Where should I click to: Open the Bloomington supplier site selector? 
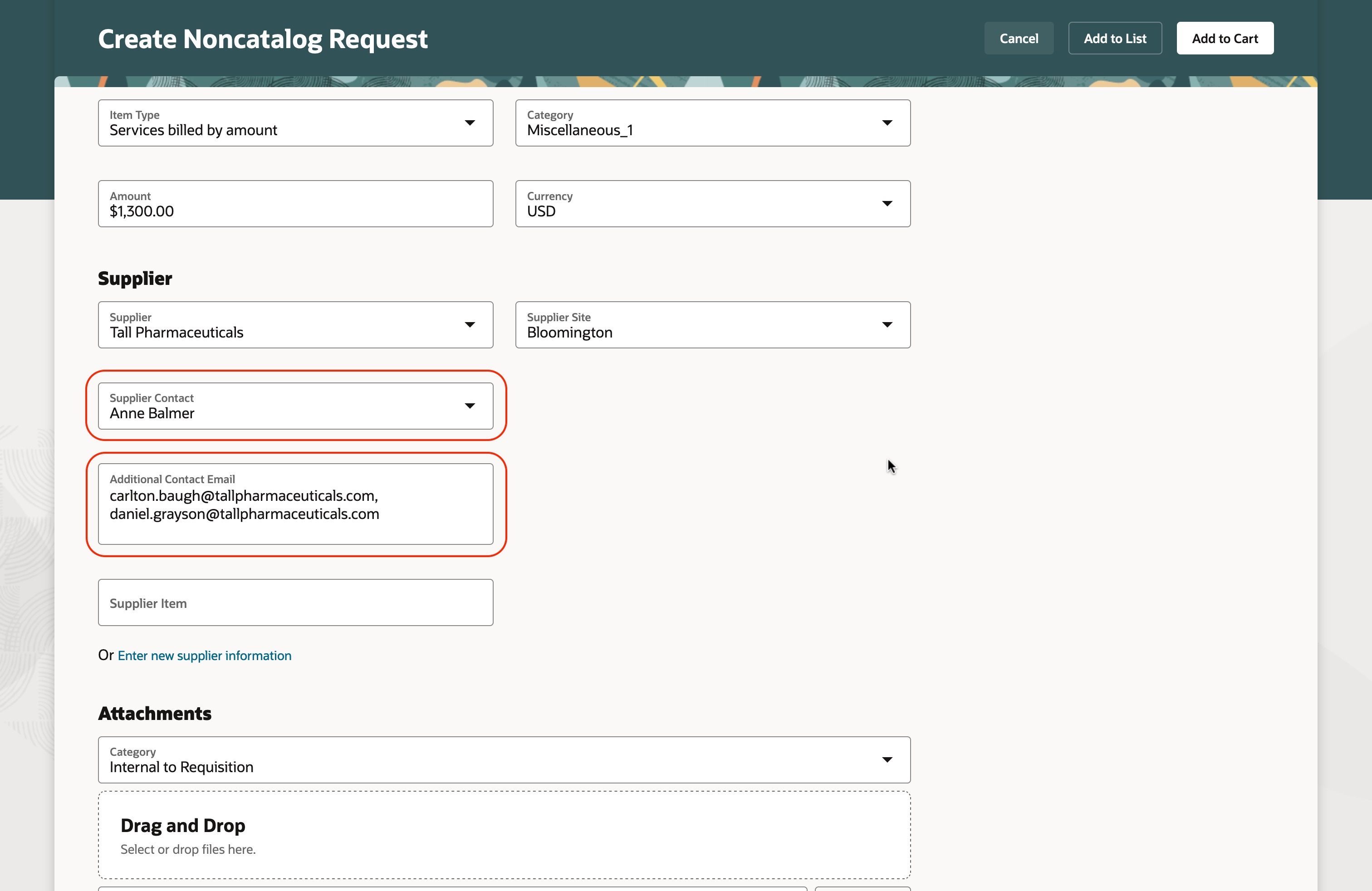(692, 325)
